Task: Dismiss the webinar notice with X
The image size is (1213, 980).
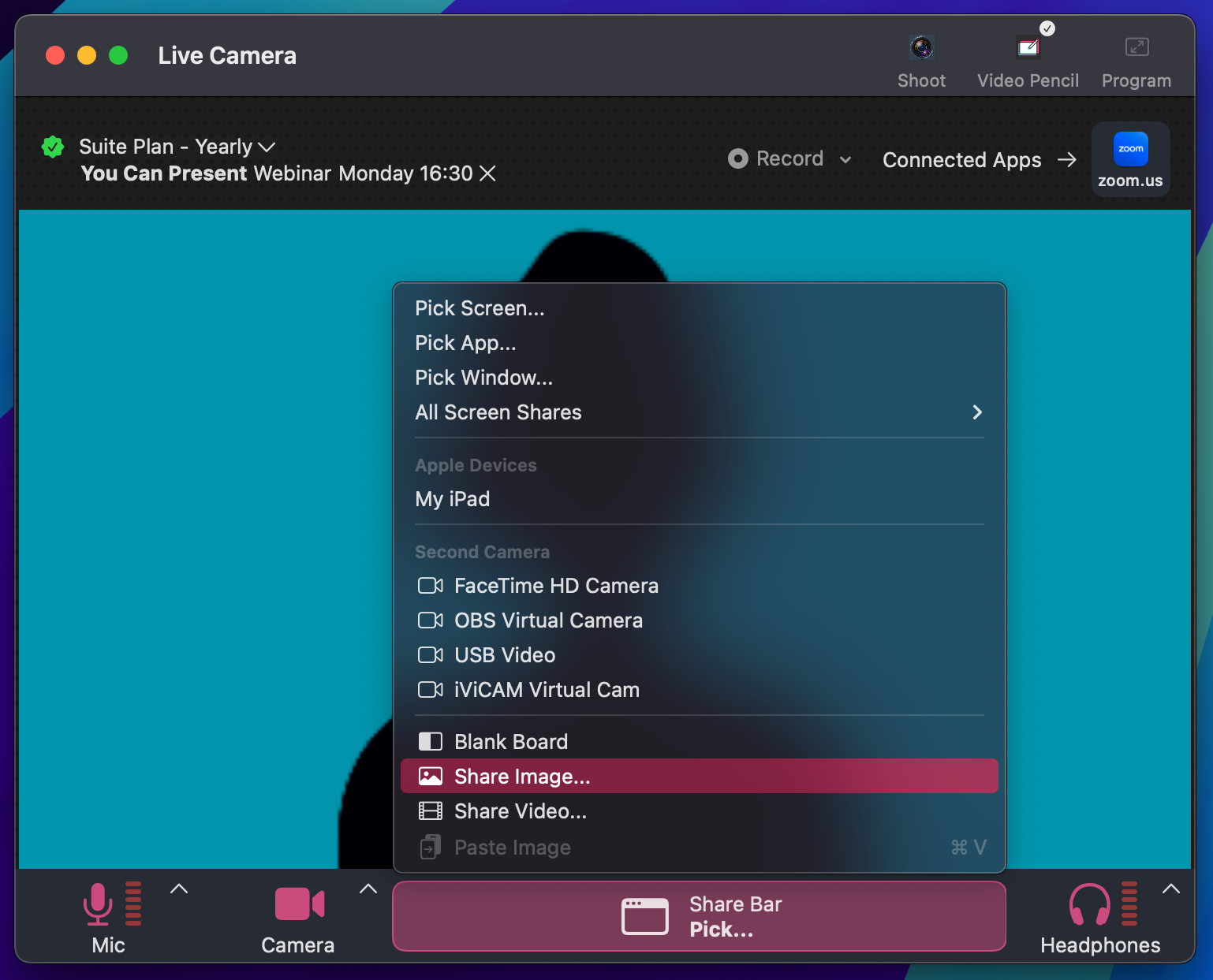Action: (488, 173)
